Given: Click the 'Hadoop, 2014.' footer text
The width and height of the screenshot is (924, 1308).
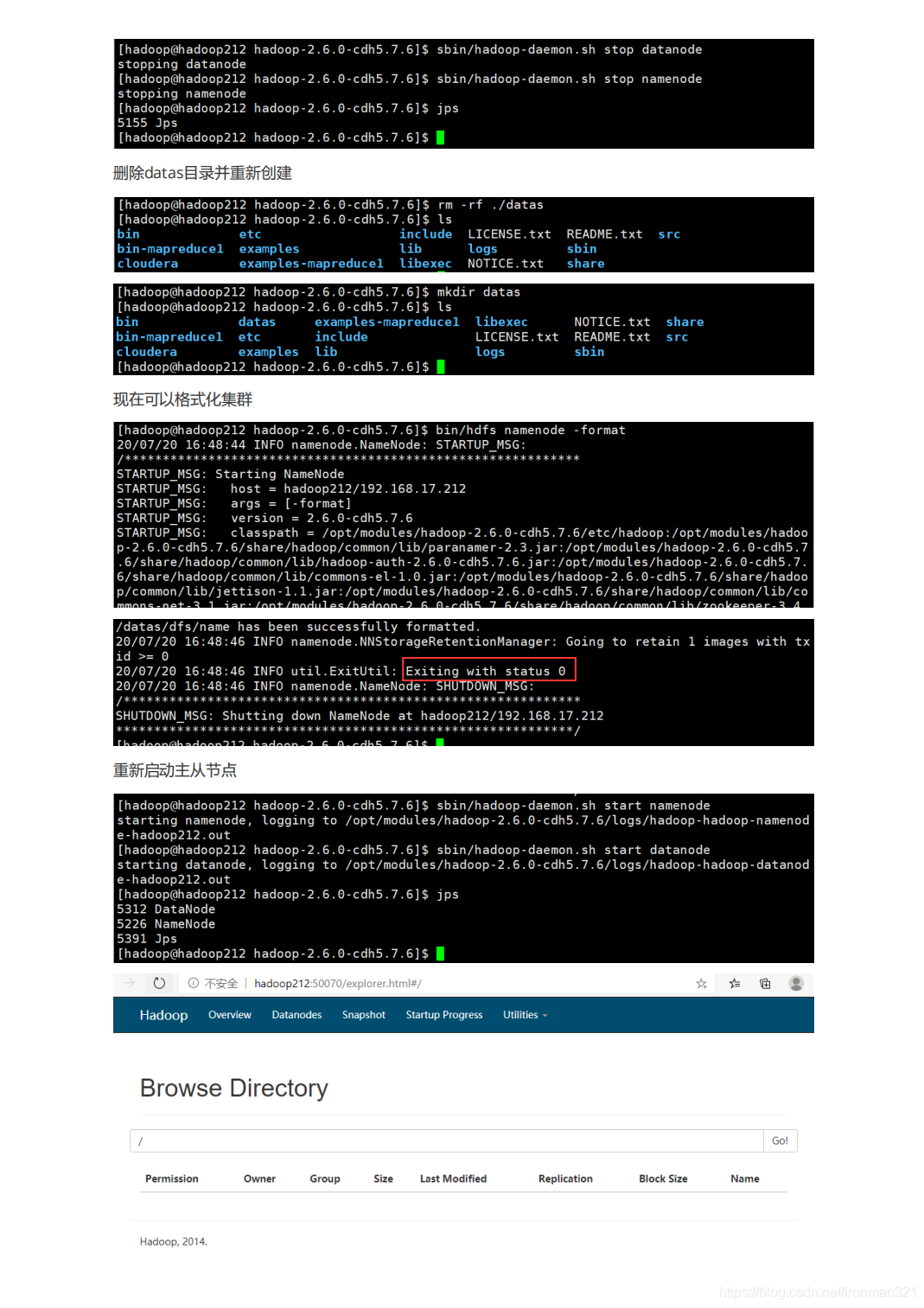Looking at the screenshot, I should pyautogui.click(x=174, y=1241).
